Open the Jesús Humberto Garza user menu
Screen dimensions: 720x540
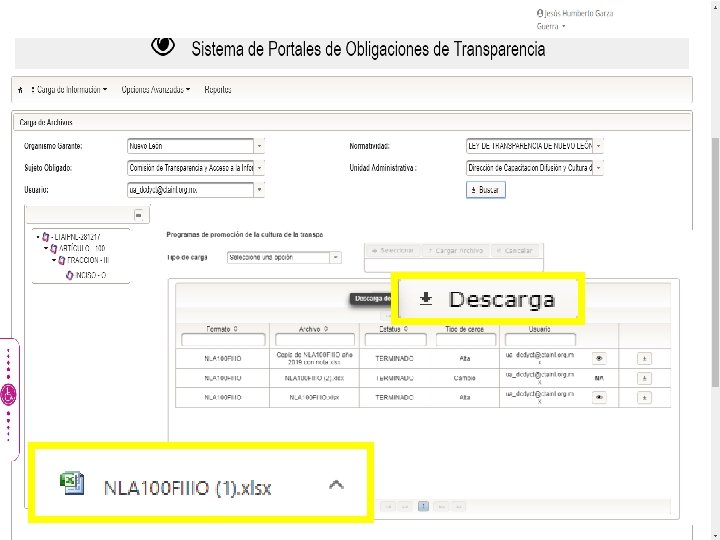coord(574,19)
